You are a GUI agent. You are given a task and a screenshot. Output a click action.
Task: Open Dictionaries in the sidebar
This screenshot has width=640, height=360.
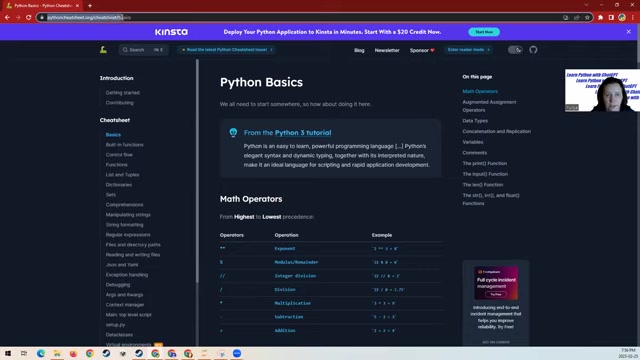point(119,185)
